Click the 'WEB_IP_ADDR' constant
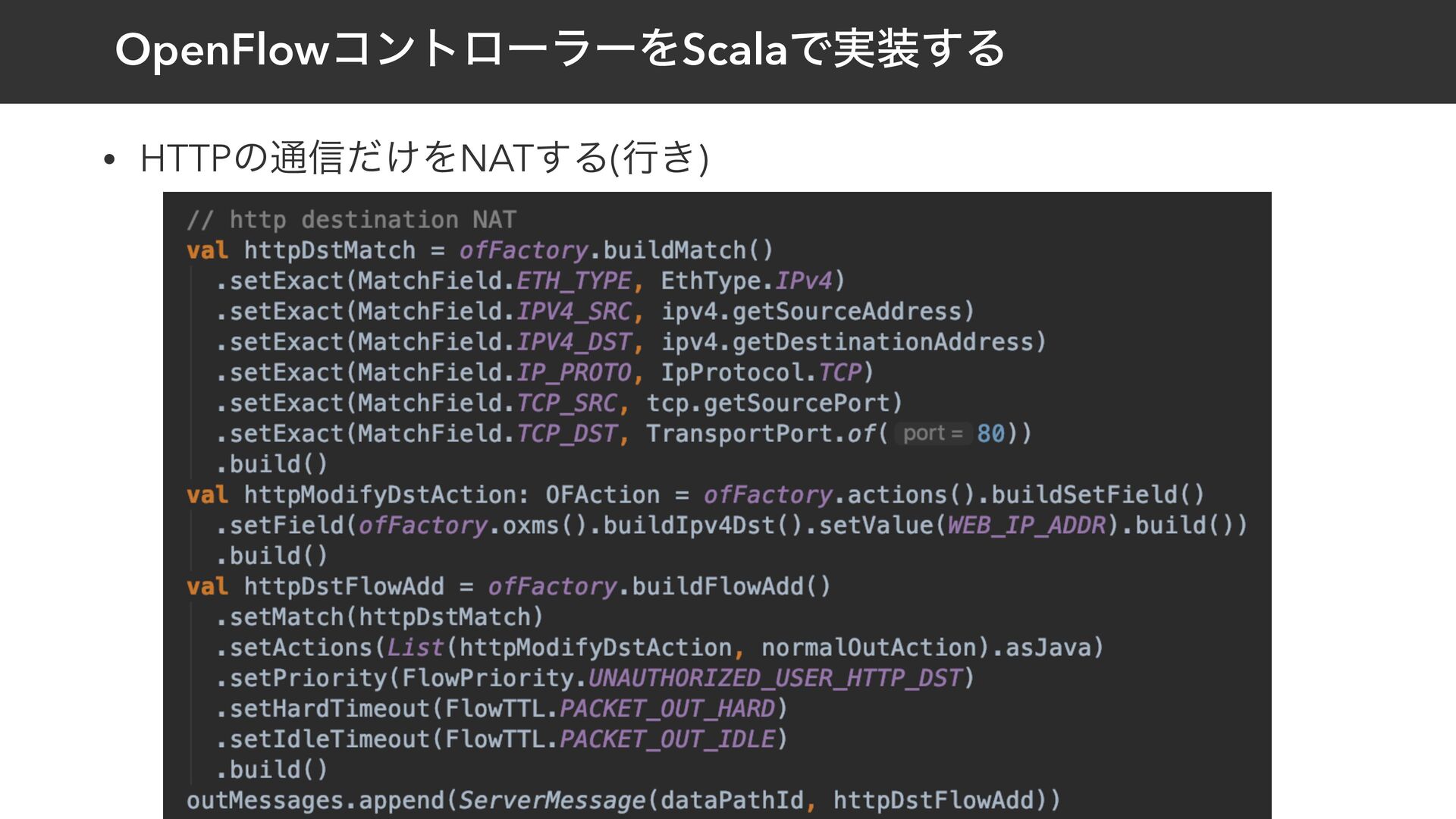The width and height of the screenshot is (1456, 819). pos(1026,526)
